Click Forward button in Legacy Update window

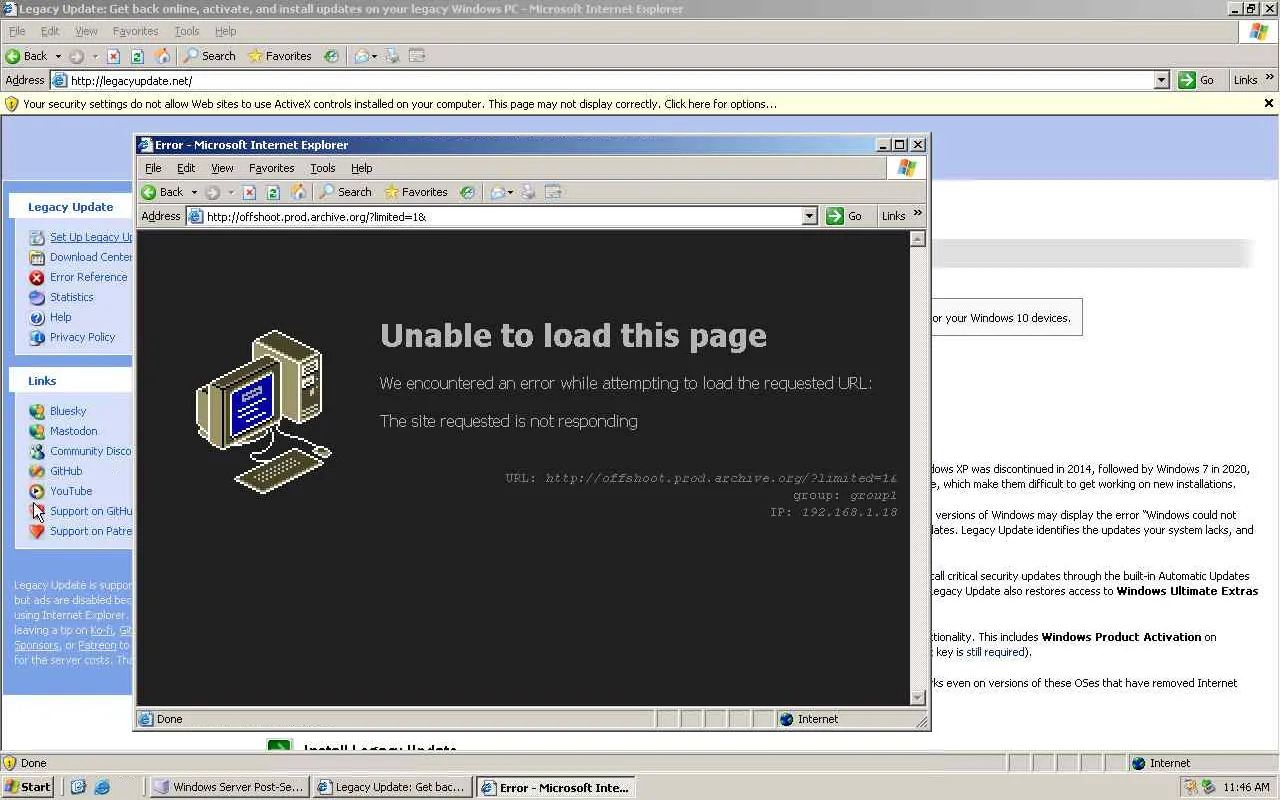[76, 56]
